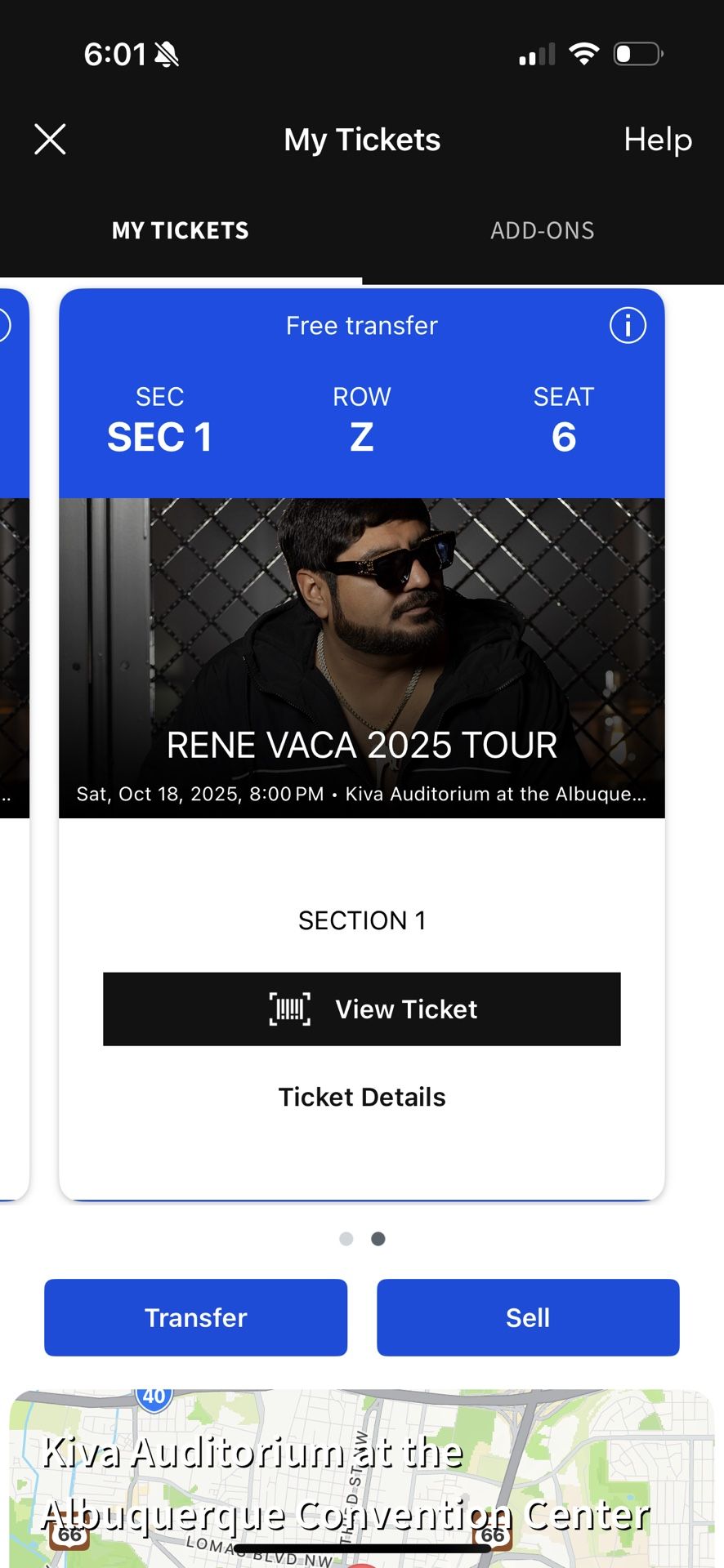Open the Kiva Auditorium venue map
This screenshot has height=1568, width=724.
click(x=362, y=1478)
